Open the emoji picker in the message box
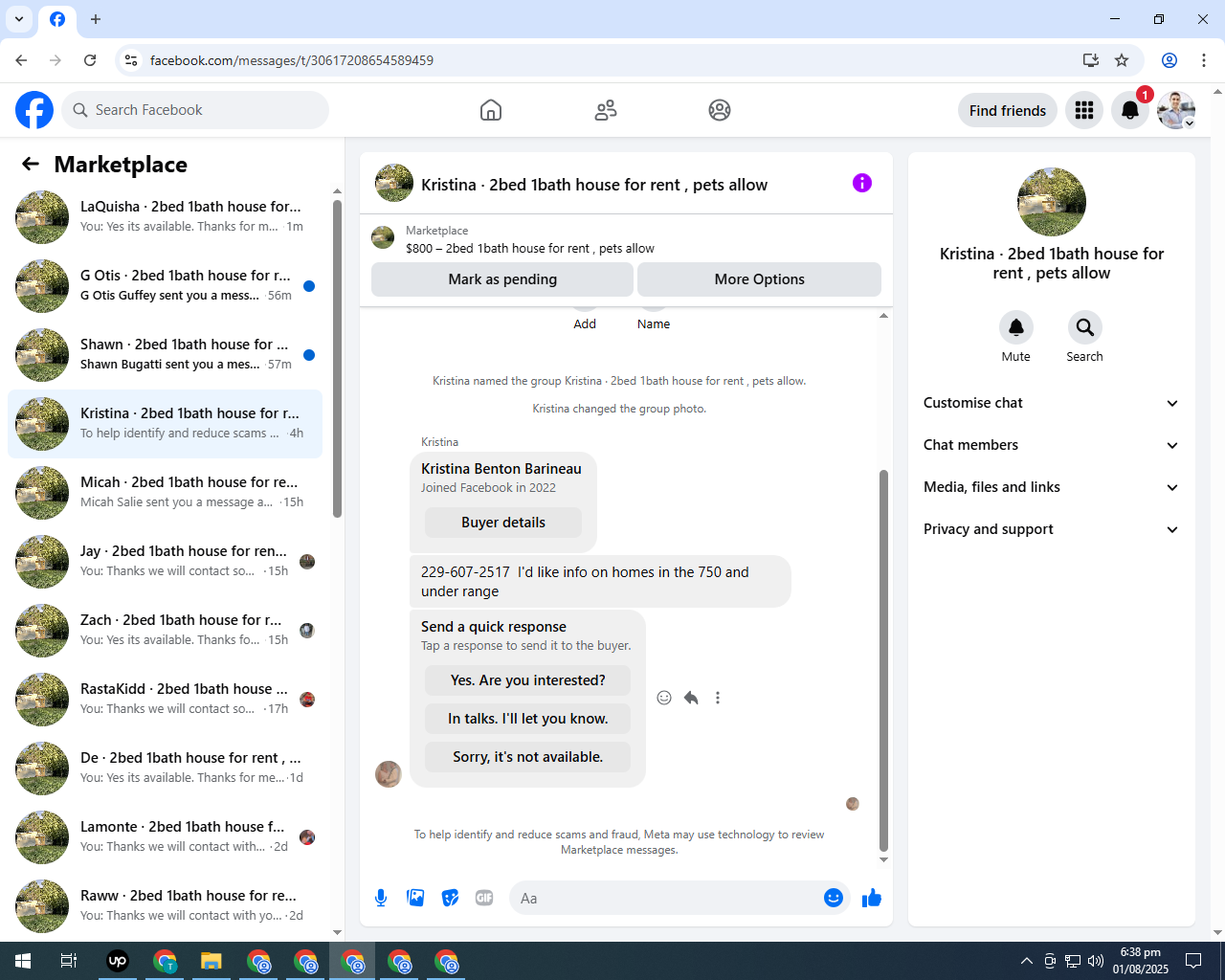 (834, 898)
